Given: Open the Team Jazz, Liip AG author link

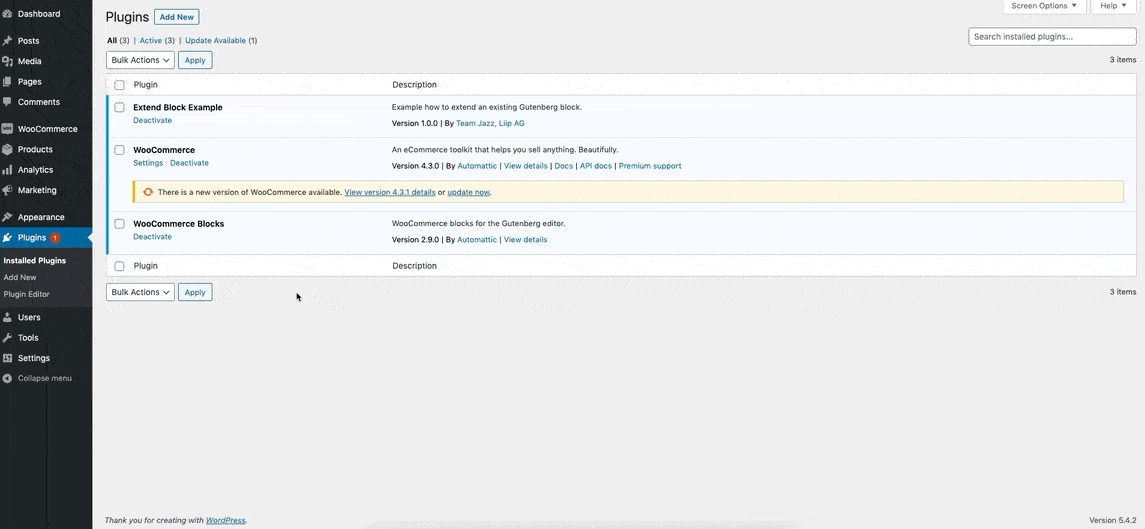Looking at the screenshot, I should (x=490, y=123).
